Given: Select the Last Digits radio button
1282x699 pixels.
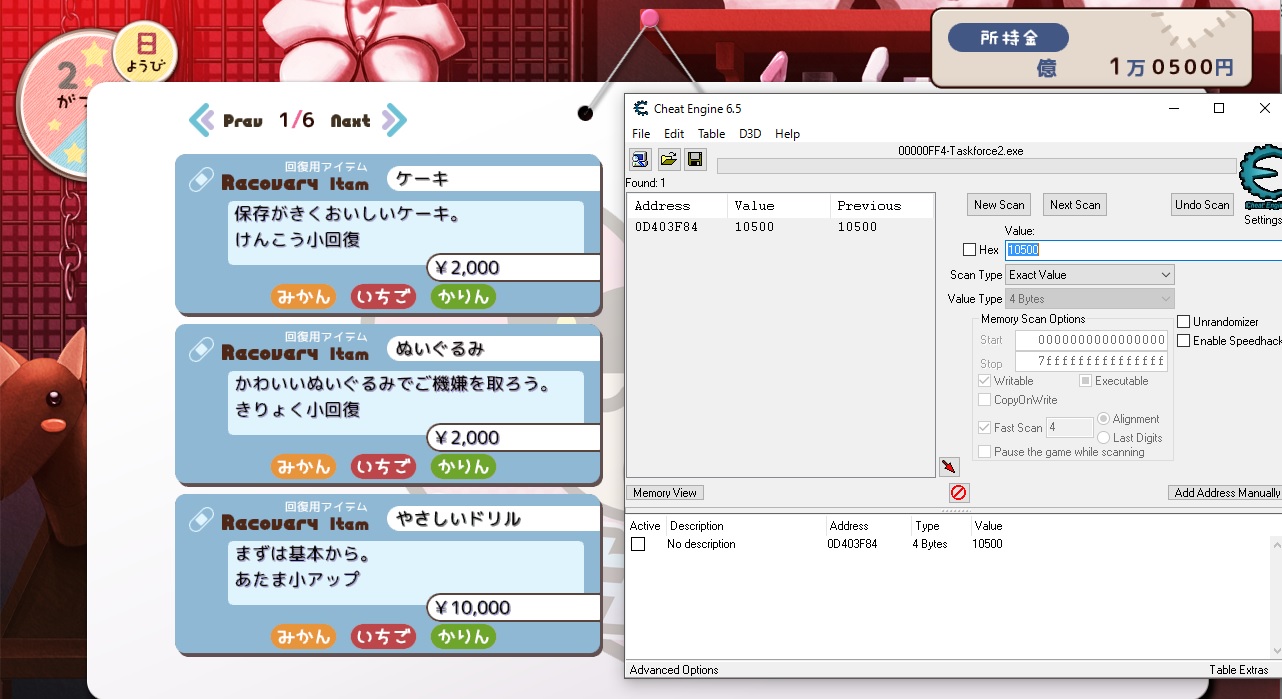Looking at the screenshot, I should [x=1104, y=438].
